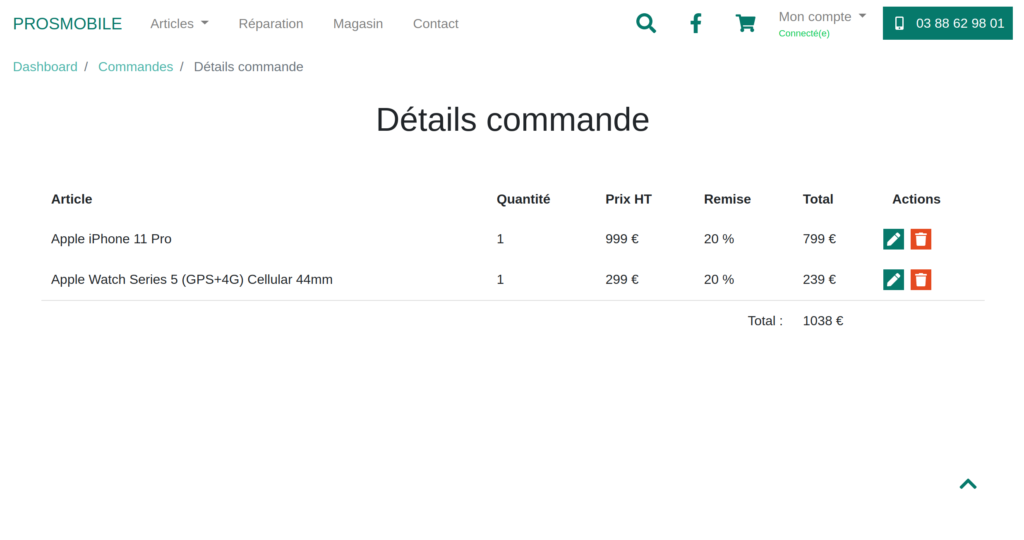Edit the Apple iPhone 11 Pro line
Image resolution: width=1024 pixels, height=540 pixels.
click(x=893, y=239)
